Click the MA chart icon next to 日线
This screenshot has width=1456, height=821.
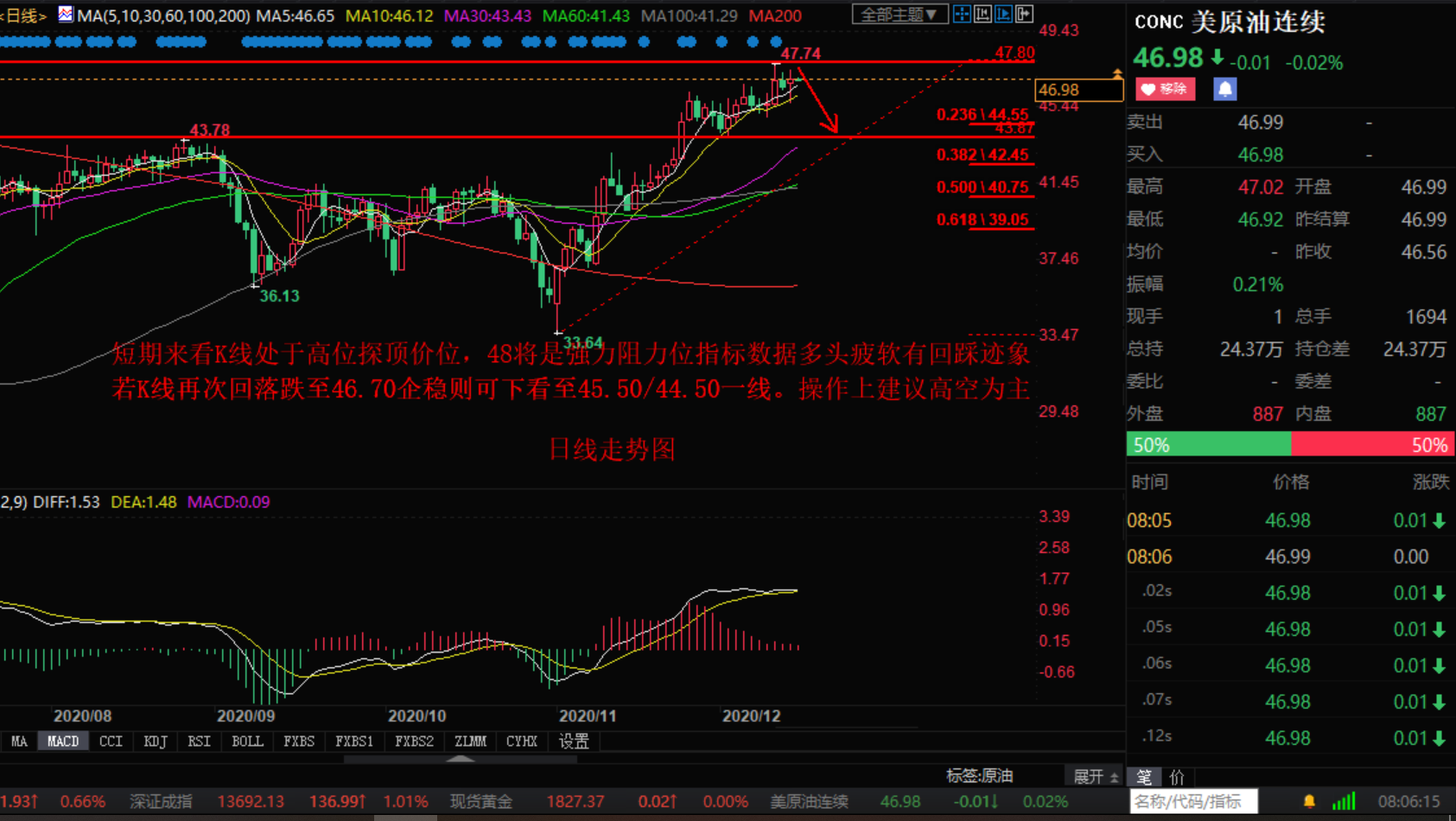(x=66, y=15)
